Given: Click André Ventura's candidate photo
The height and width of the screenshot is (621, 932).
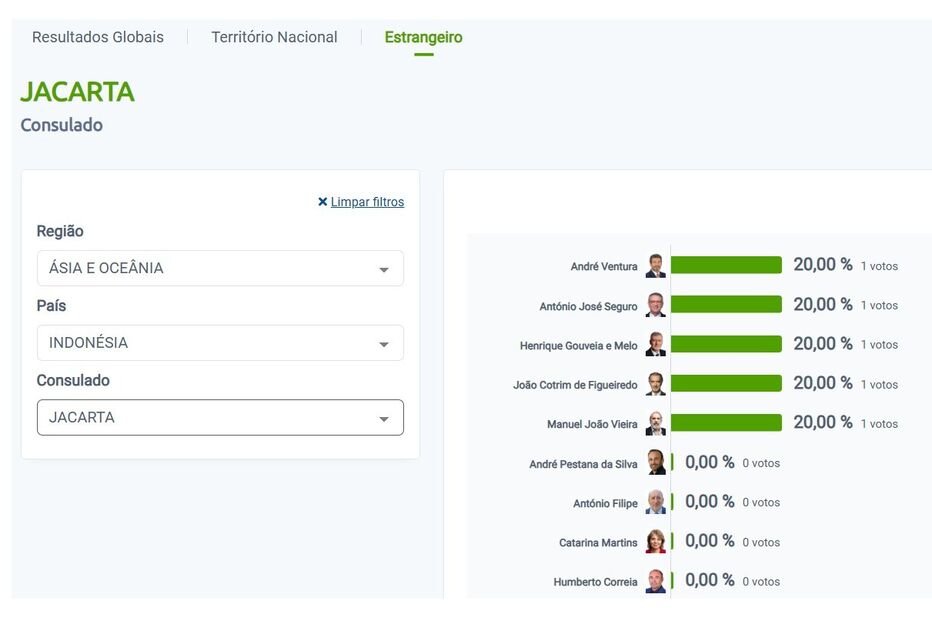Looking at the screenshot, I should [655, 266].
